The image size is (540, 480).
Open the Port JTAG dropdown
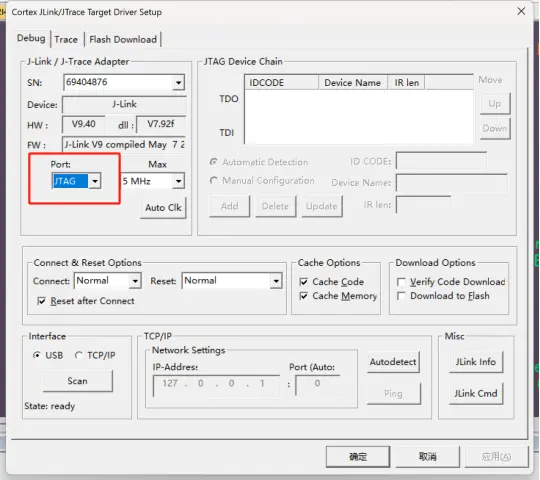click(95, 181)
